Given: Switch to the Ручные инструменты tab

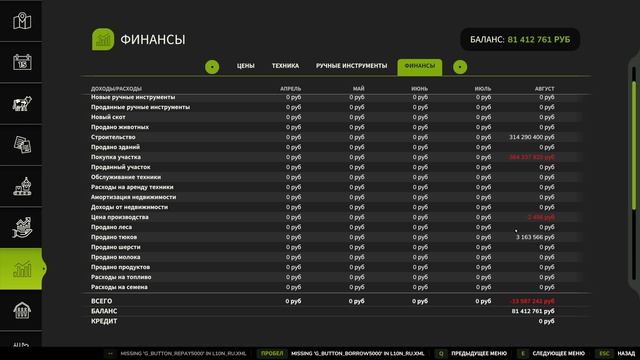Looking at the screenshot, I should [351, 66].
